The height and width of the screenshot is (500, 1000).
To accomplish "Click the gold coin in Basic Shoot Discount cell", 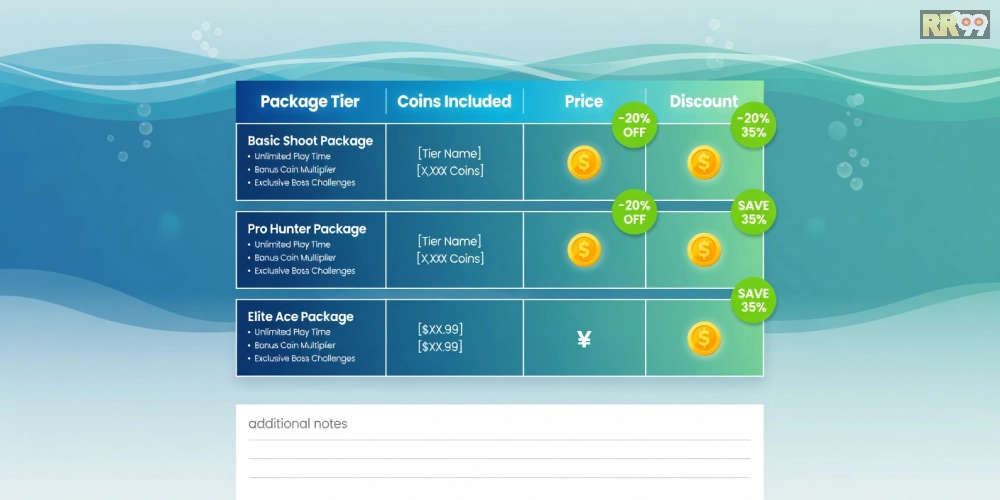I will tap(704, 162).
